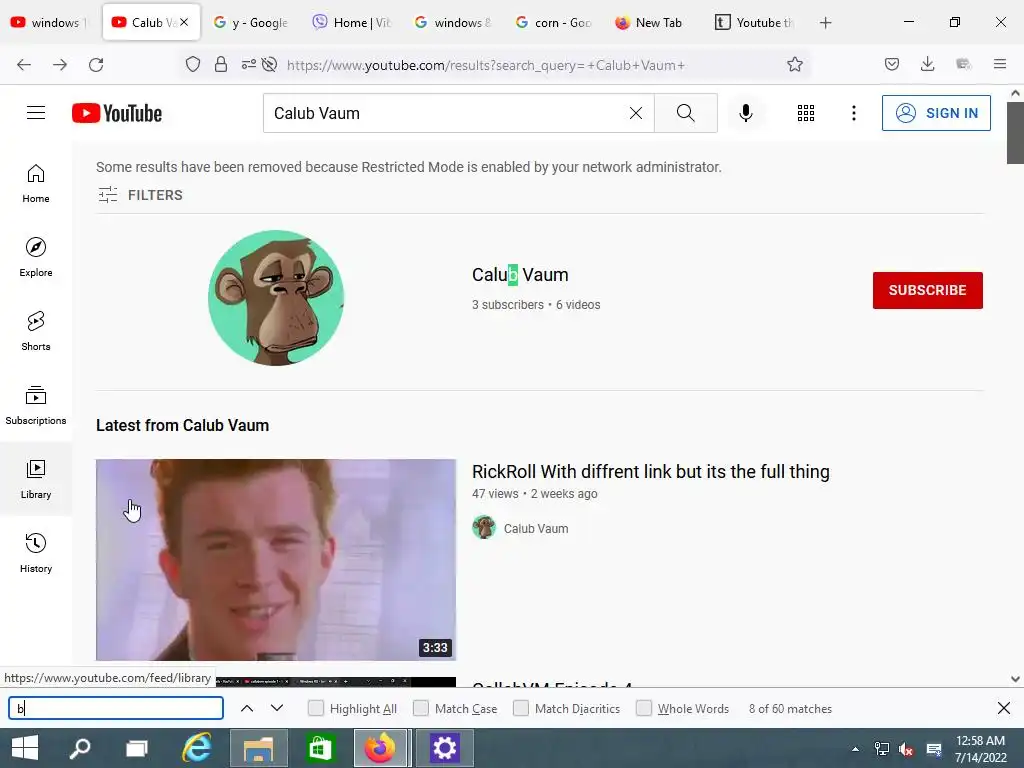Open Calub Vaum channel name link
The image size is (1024, 768).
coord(520,275)
